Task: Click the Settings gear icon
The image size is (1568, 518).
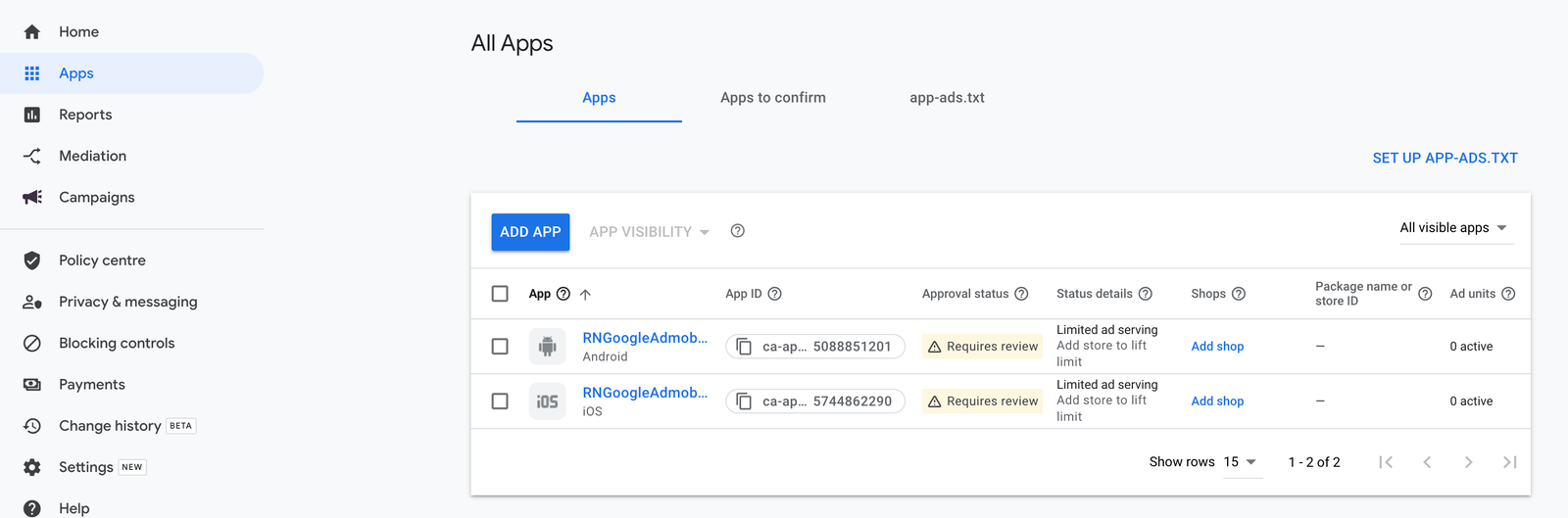Action: tap(32, 467)
